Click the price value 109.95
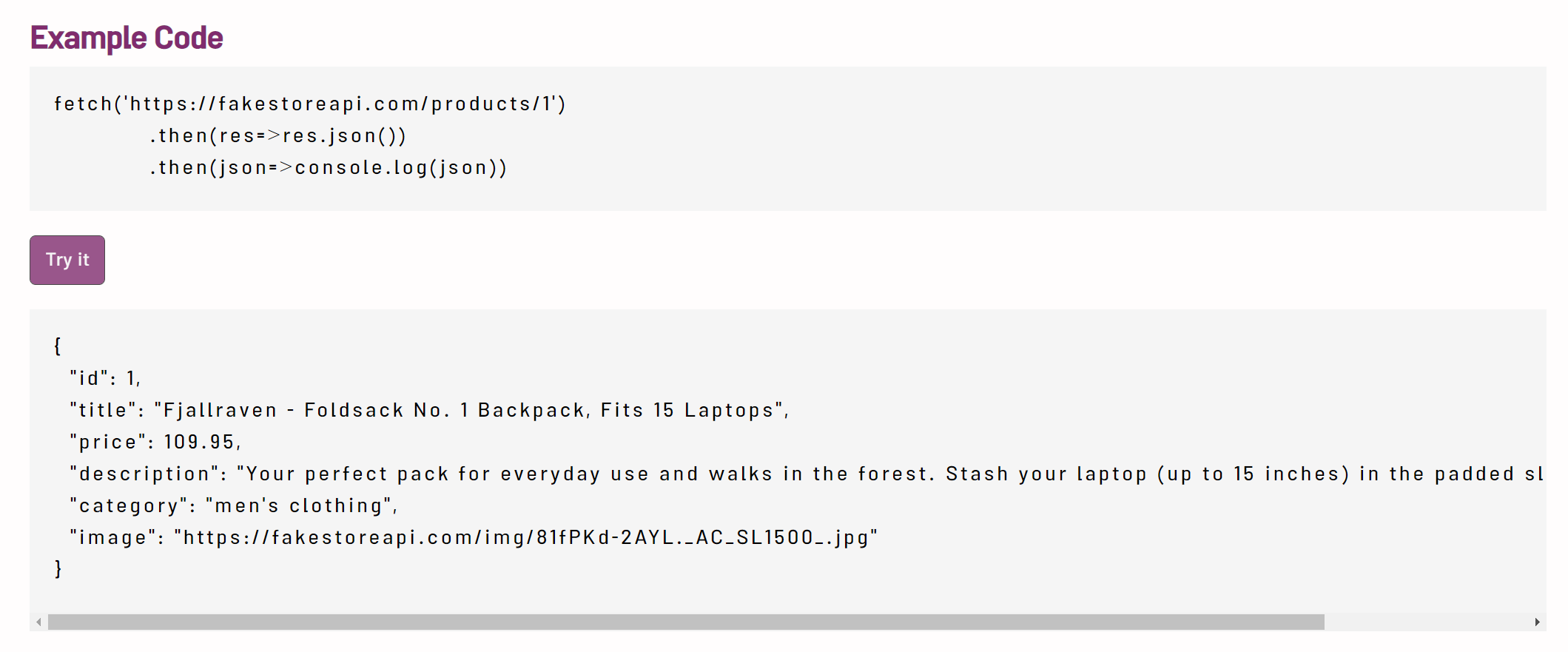Viewport: 1568px width, 652px height. point(198,442)
